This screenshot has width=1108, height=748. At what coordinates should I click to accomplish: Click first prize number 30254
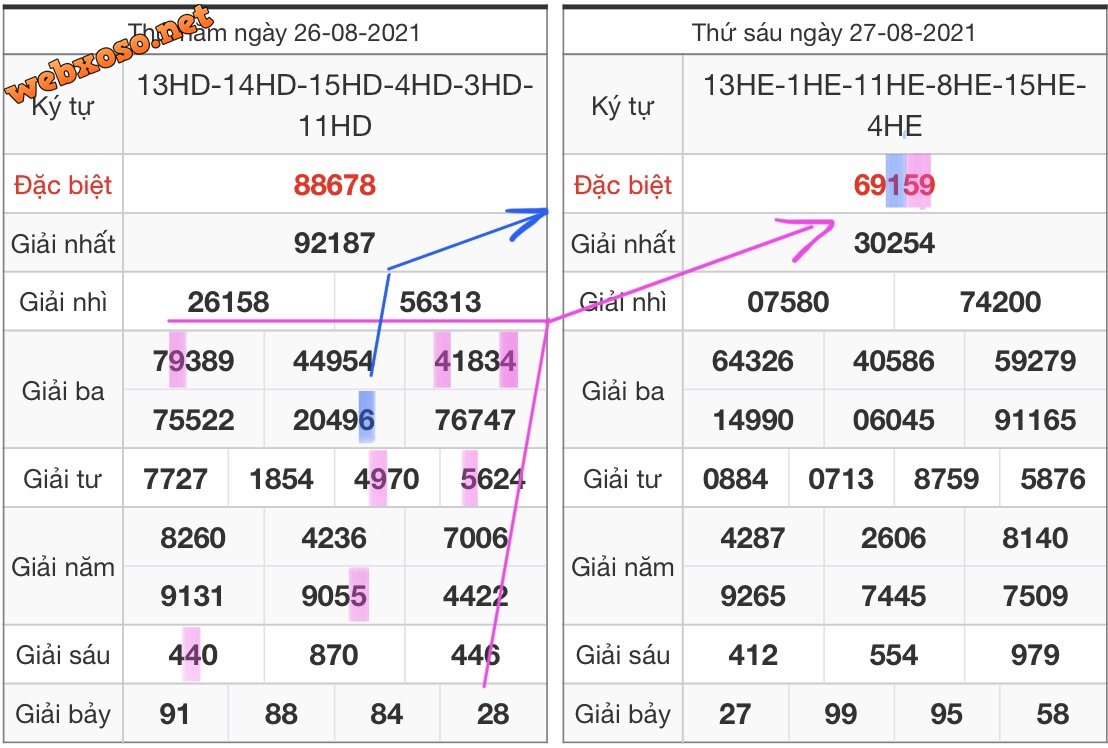coord(894,244)
